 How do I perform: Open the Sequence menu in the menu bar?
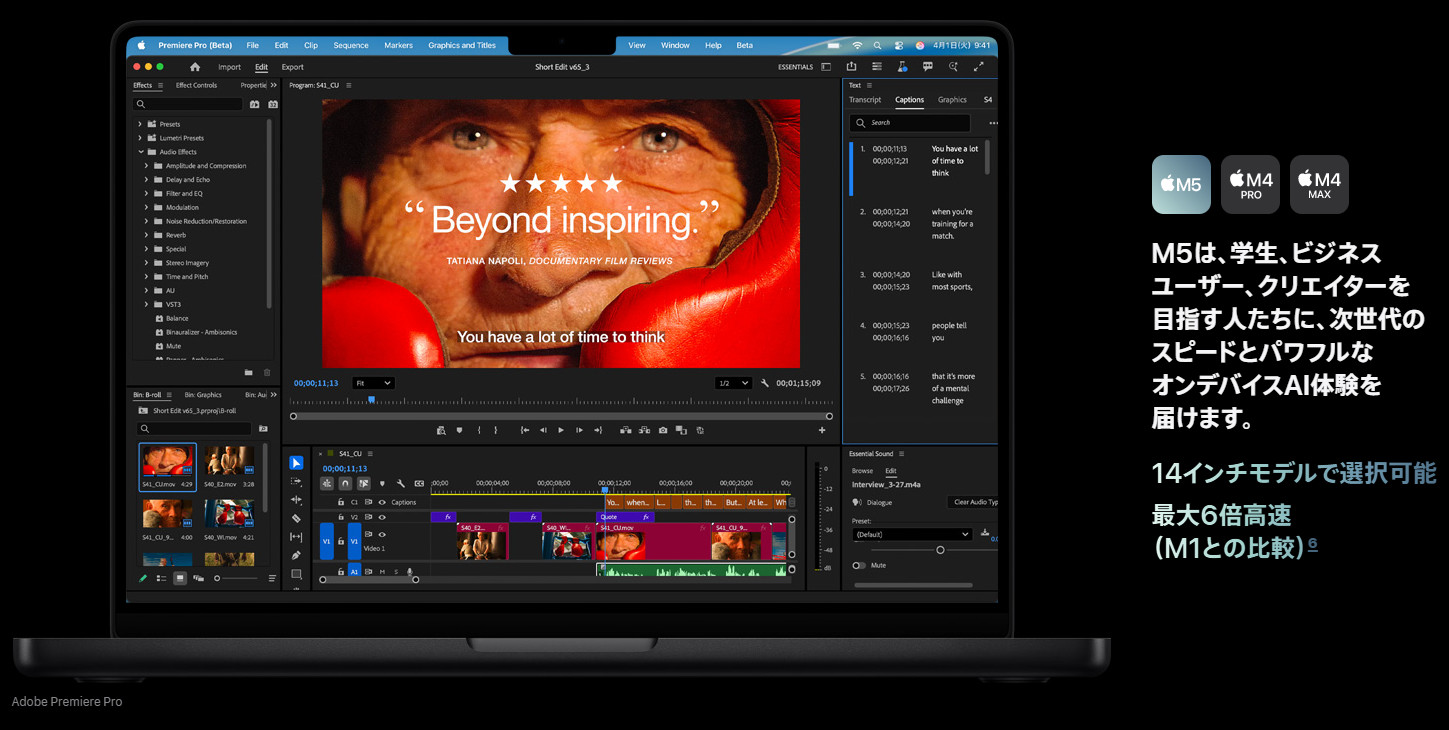point(350,45)
